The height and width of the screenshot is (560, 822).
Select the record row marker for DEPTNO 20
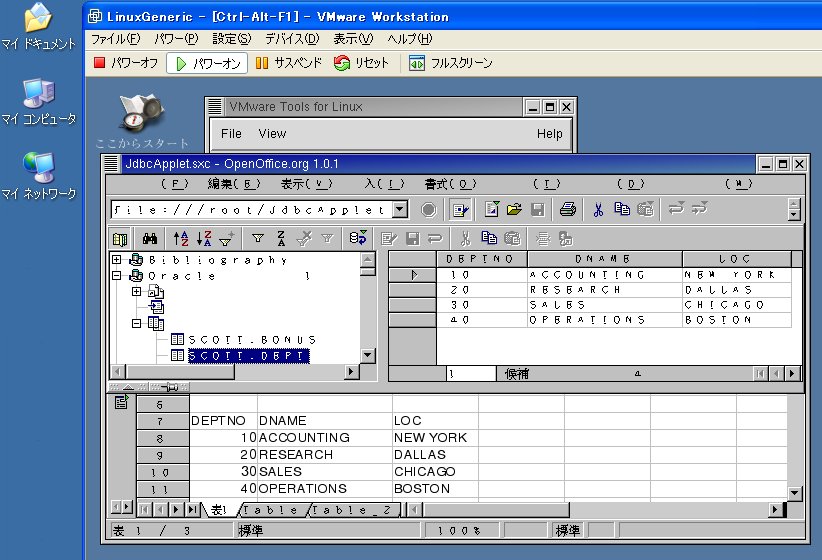(x=413, y=290)
